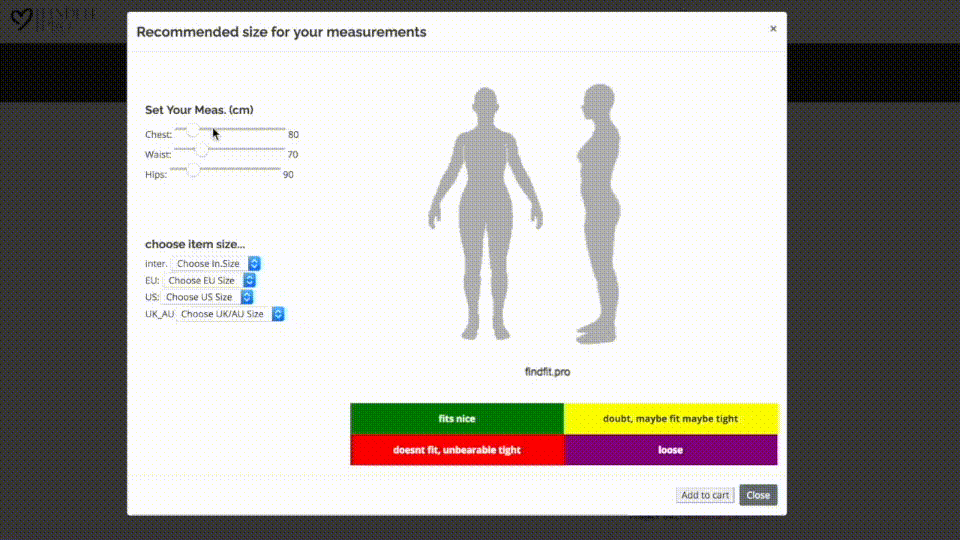This screenshot has width=960, height=540.
Task: Click the Chest slider handle
Action: (x=193, y=132)
